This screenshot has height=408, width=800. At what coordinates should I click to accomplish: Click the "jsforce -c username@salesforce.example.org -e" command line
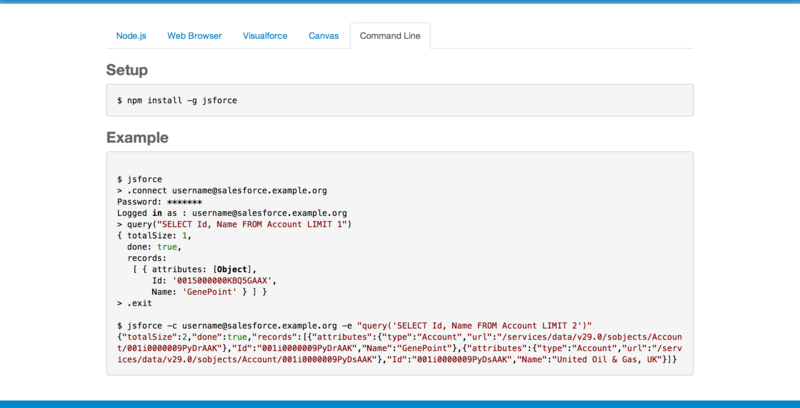[354, 325]
